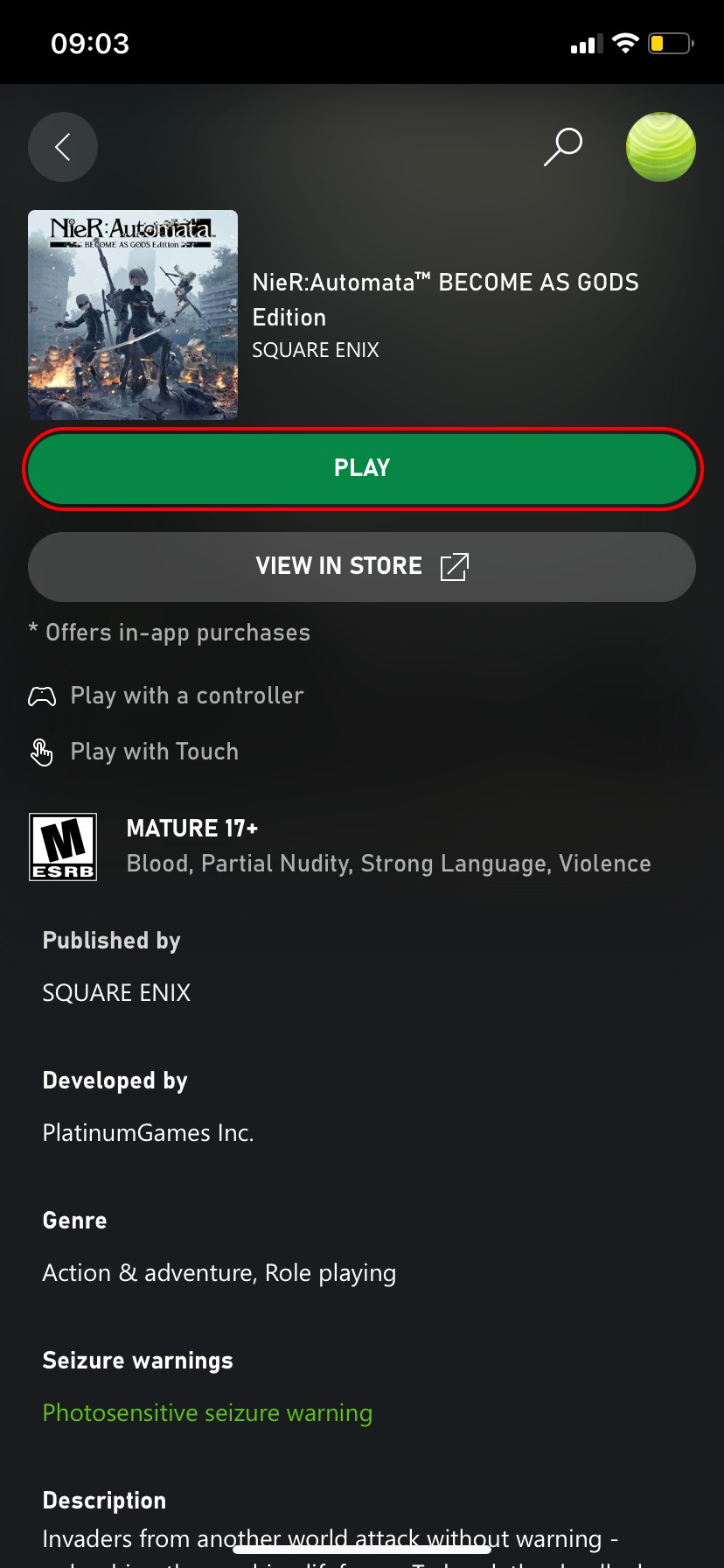Open the Photosensitive seizure warning link

click(x=207, y=1413)
